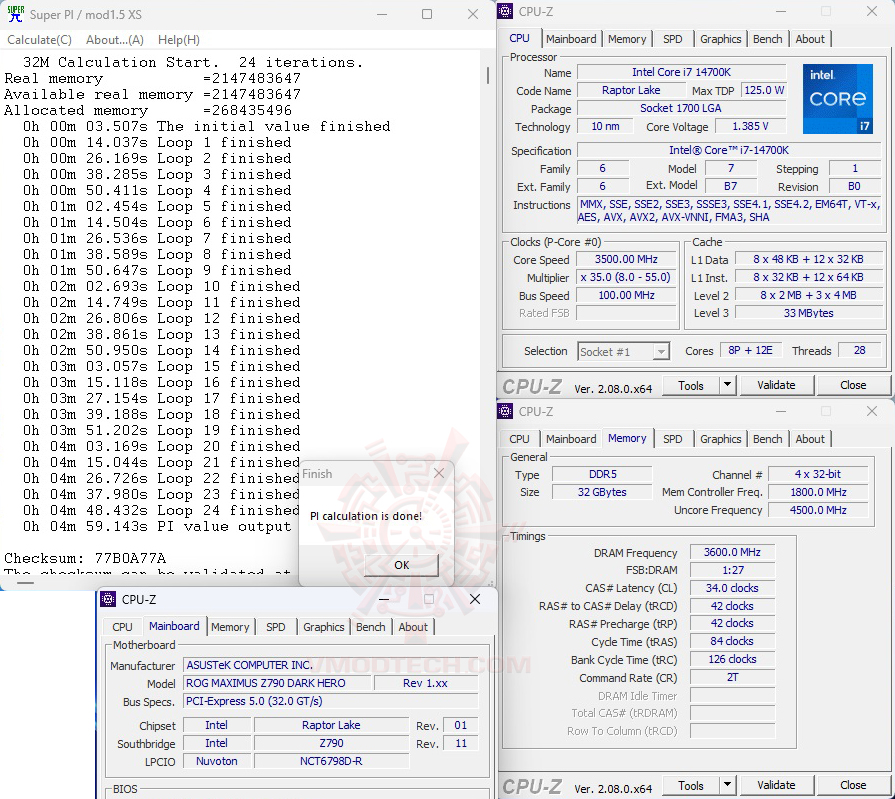Click the CPU-Z icon on the Mainboard window
The image size is (895, 799).
(x=105, y=600)
